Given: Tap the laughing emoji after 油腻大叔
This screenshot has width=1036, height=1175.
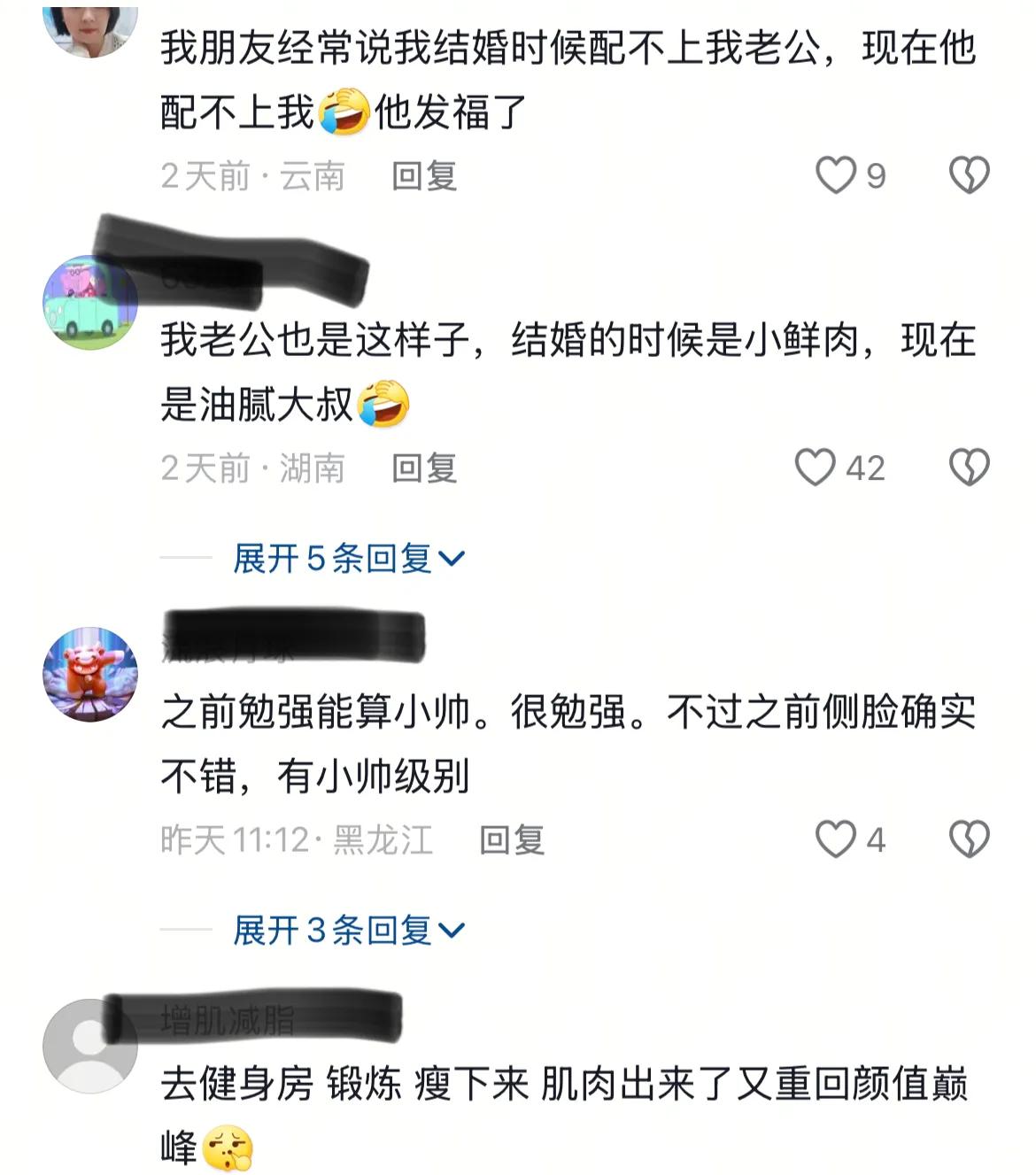Looking at the screenshot, I should coord(383,405).
